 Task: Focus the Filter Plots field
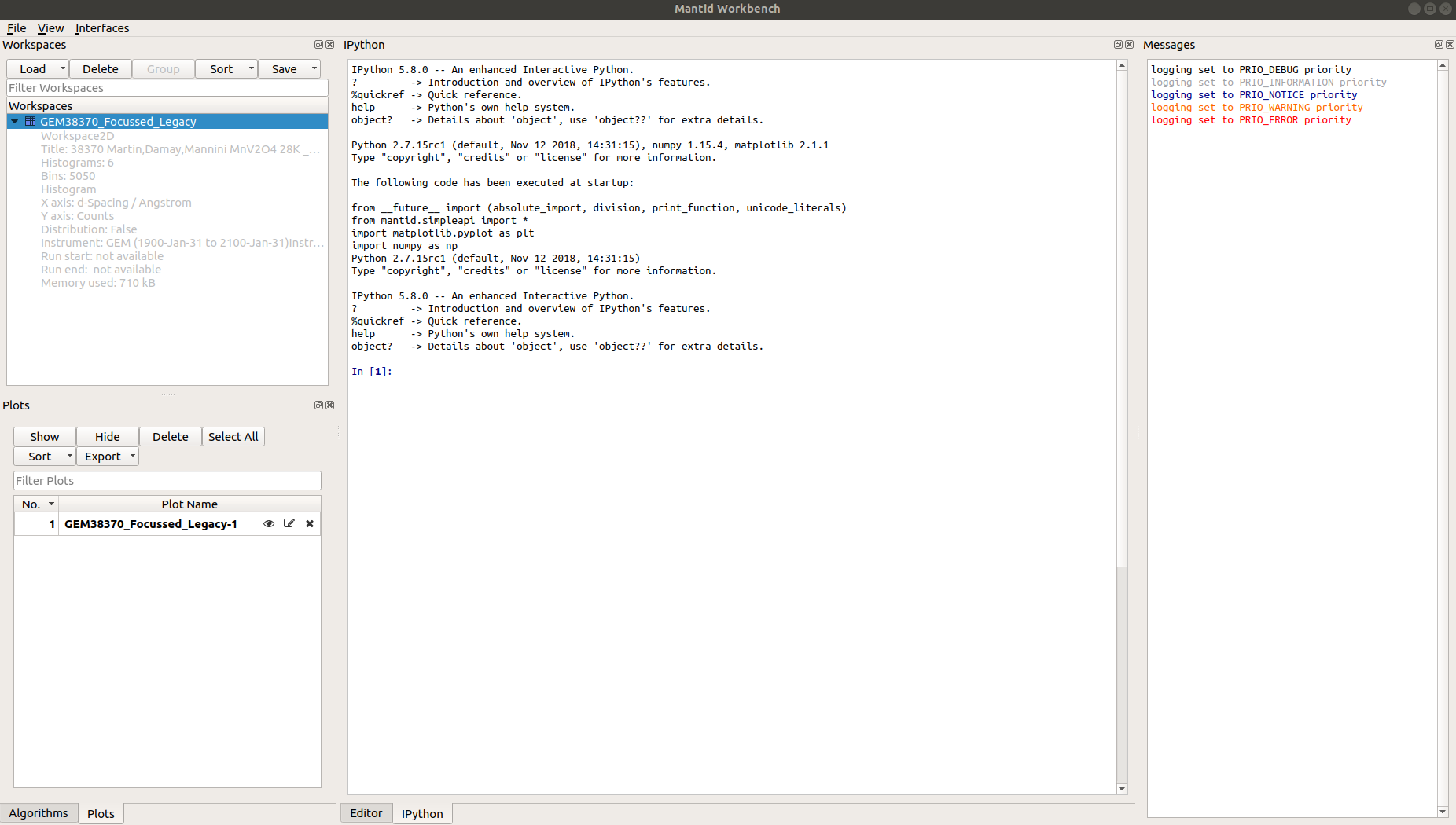click(167, 481)
